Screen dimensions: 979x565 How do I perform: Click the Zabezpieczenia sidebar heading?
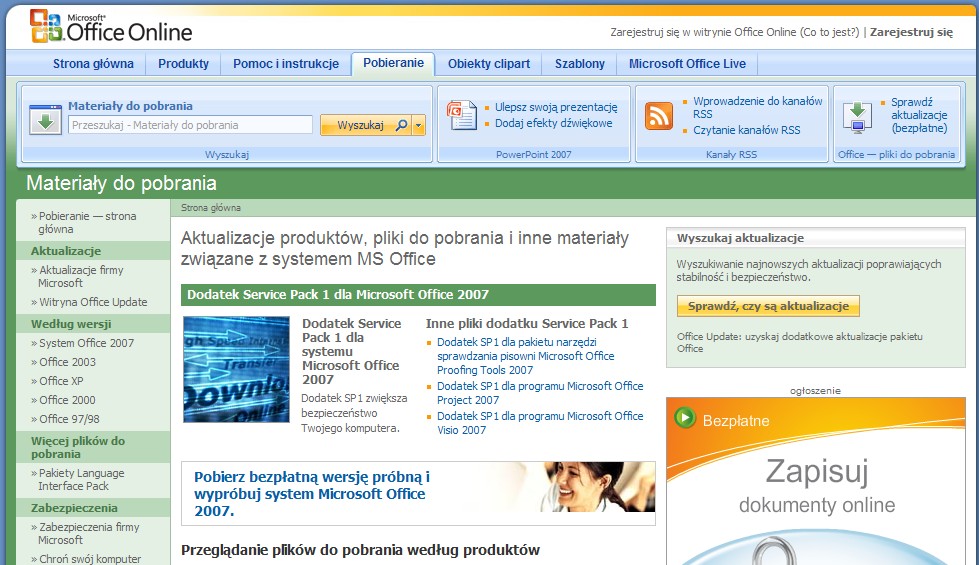pyautogui.click(x=74, y=508)
